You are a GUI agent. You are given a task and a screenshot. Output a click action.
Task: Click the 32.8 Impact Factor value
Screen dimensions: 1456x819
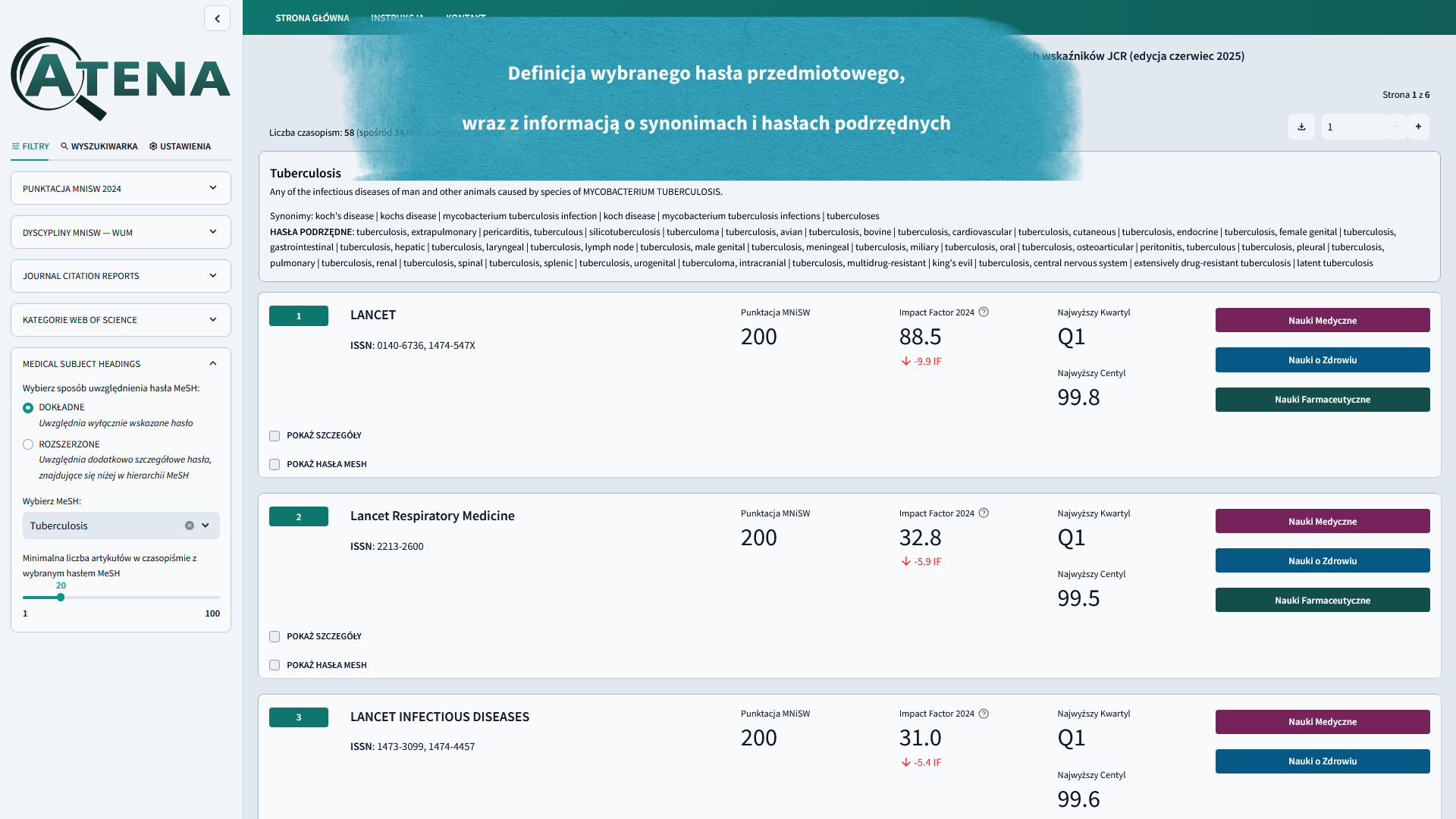pyautogui.click(x=920, y=538)
